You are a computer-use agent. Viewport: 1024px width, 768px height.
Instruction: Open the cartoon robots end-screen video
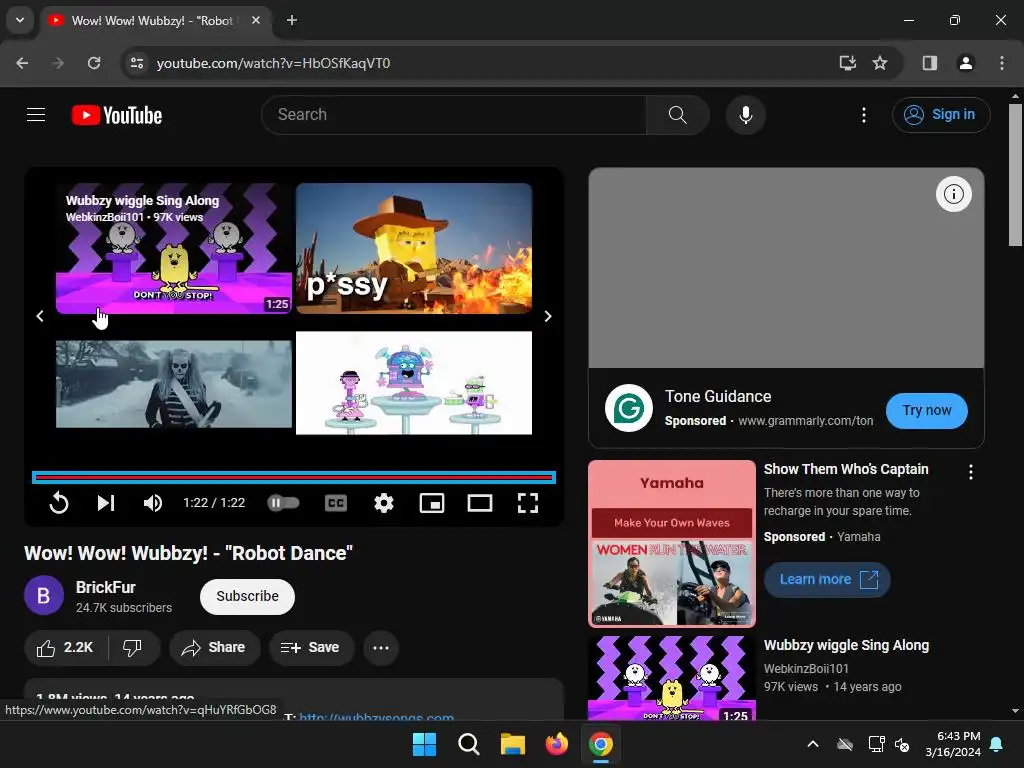tap(414, 383)
